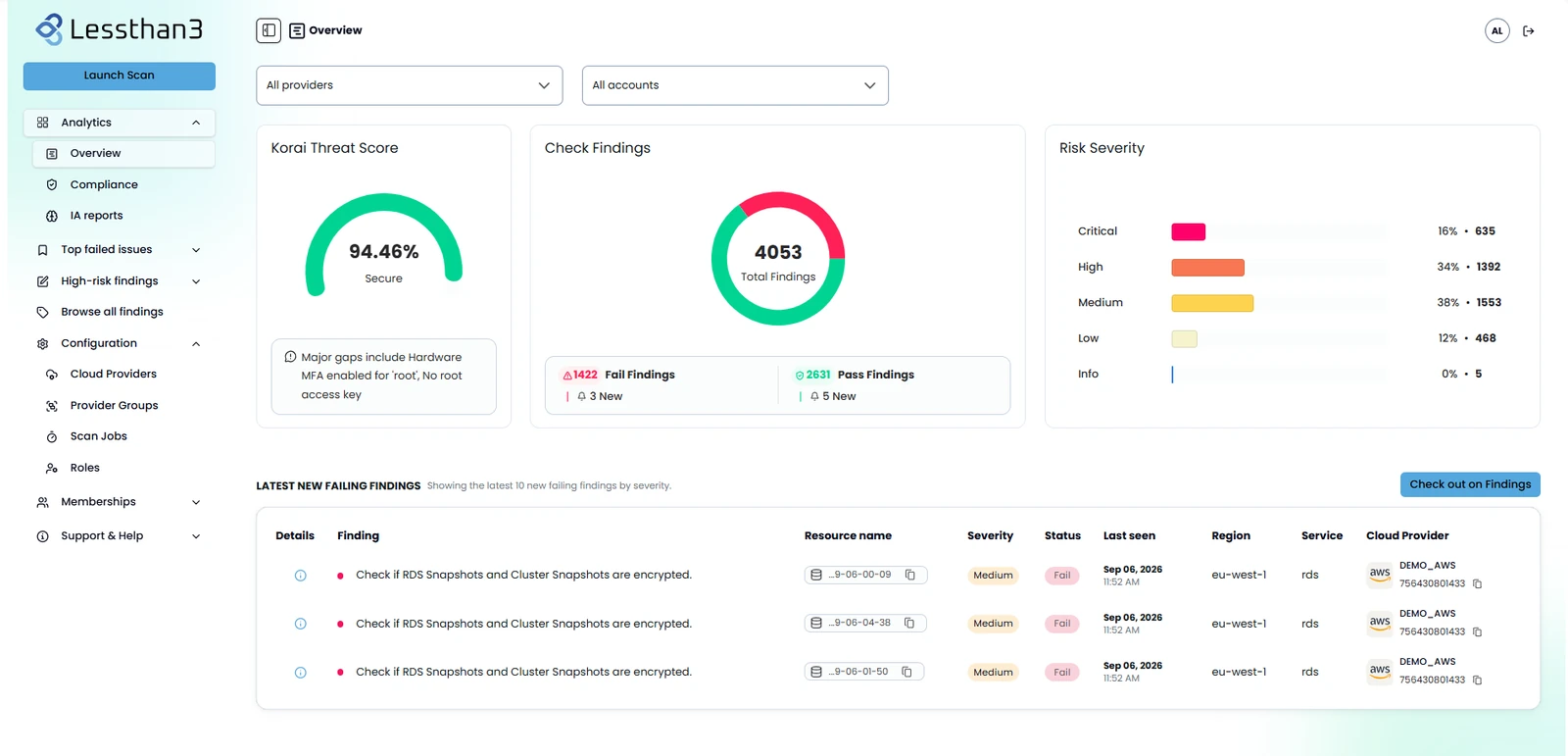
Task: Copy account ID in the first finding row
Action: (x=1478, y=584)
